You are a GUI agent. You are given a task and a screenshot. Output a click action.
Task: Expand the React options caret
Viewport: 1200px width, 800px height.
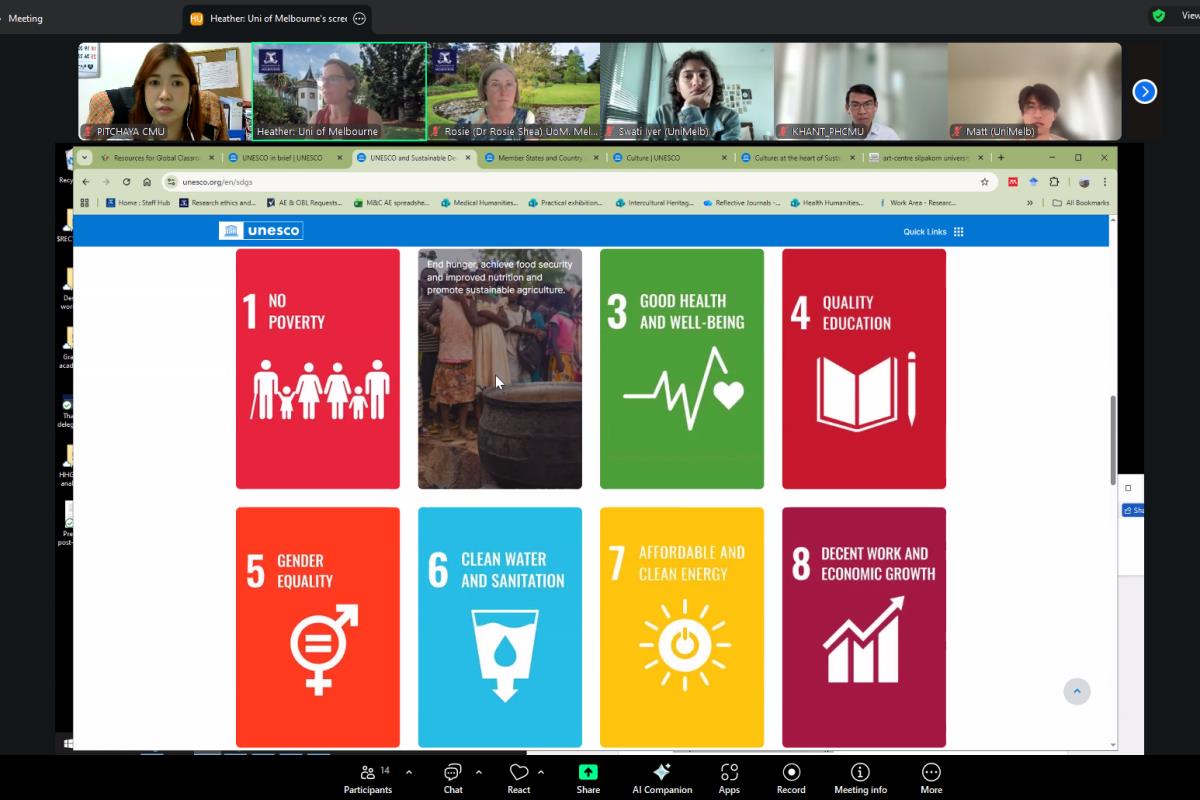[541, 772]
